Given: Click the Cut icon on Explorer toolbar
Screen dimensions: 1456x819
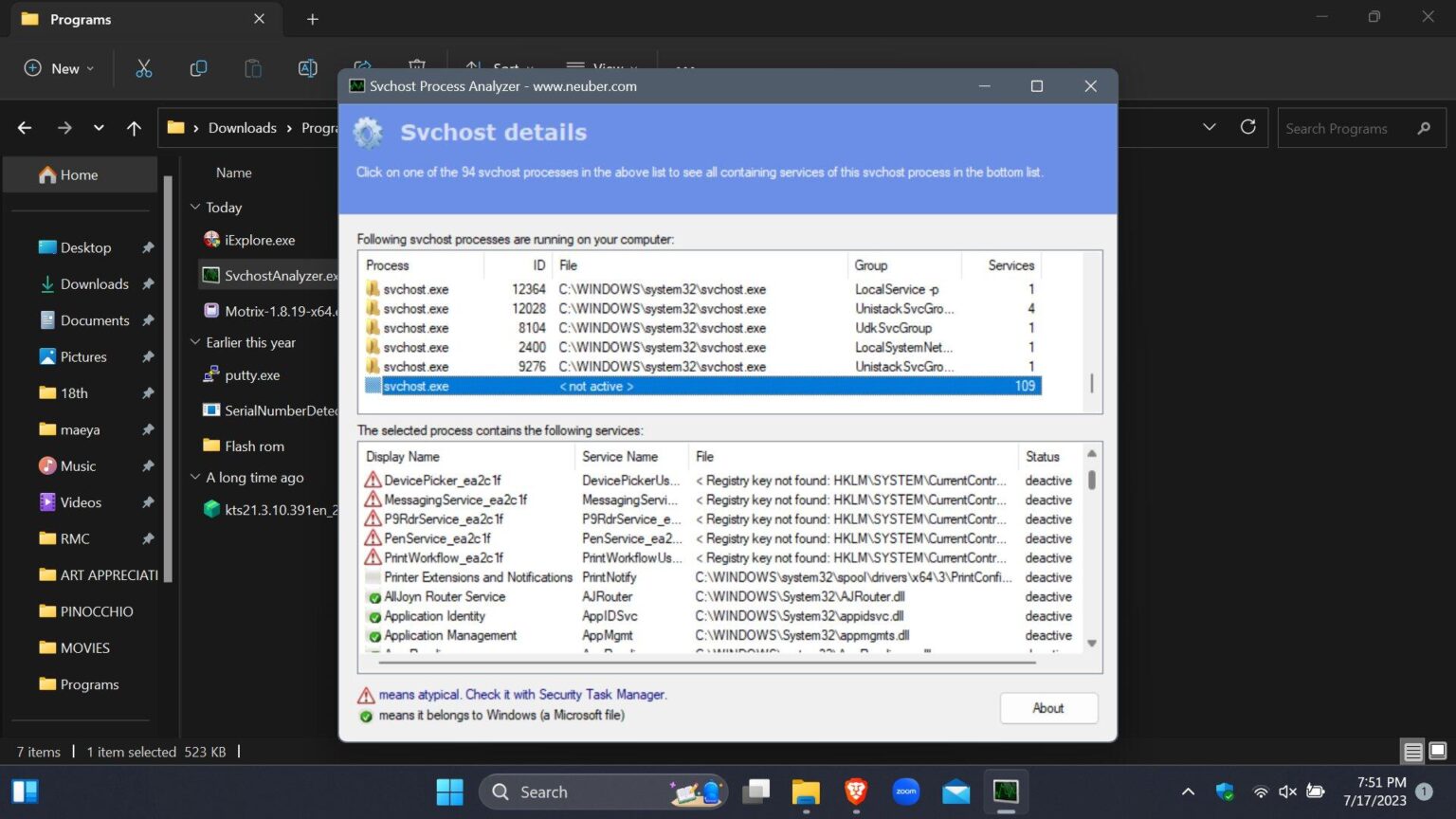Looking at the screenshot, I should [144, 67].
